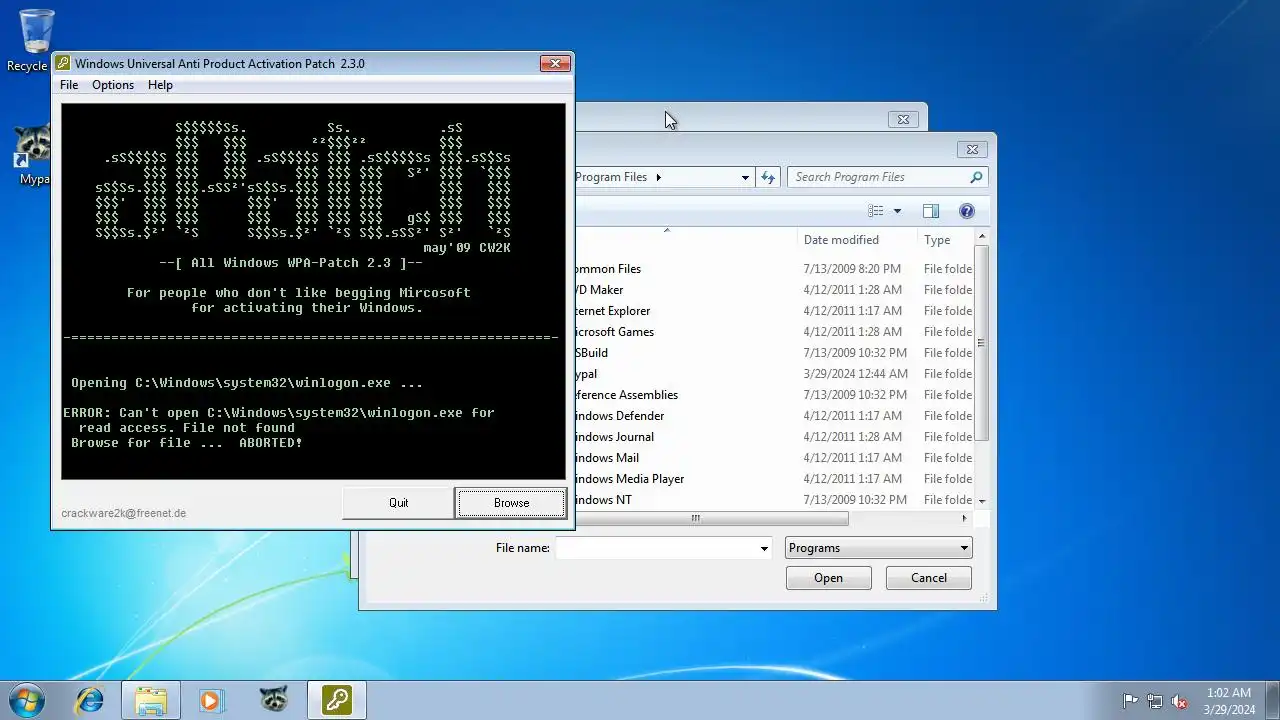
Task: Switch to the Mypal raccoon taskbar icon
Action: [274, 700]
